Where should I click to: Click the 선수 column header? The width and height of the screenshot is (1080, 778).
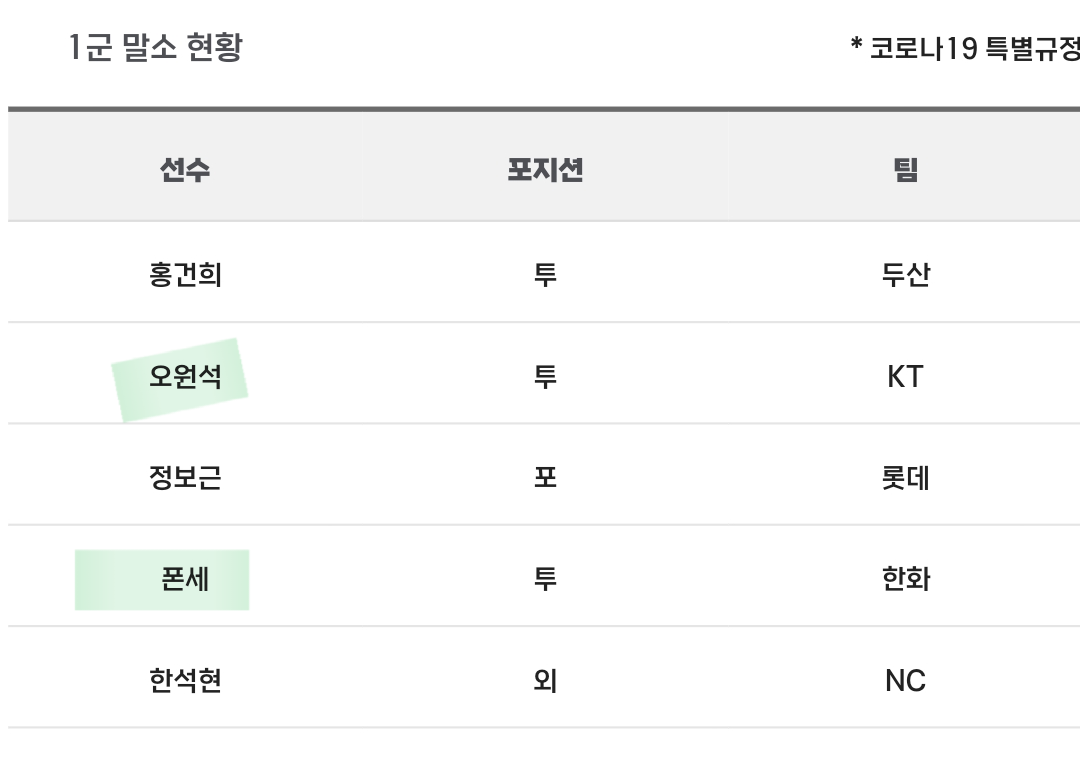point(185,170)
